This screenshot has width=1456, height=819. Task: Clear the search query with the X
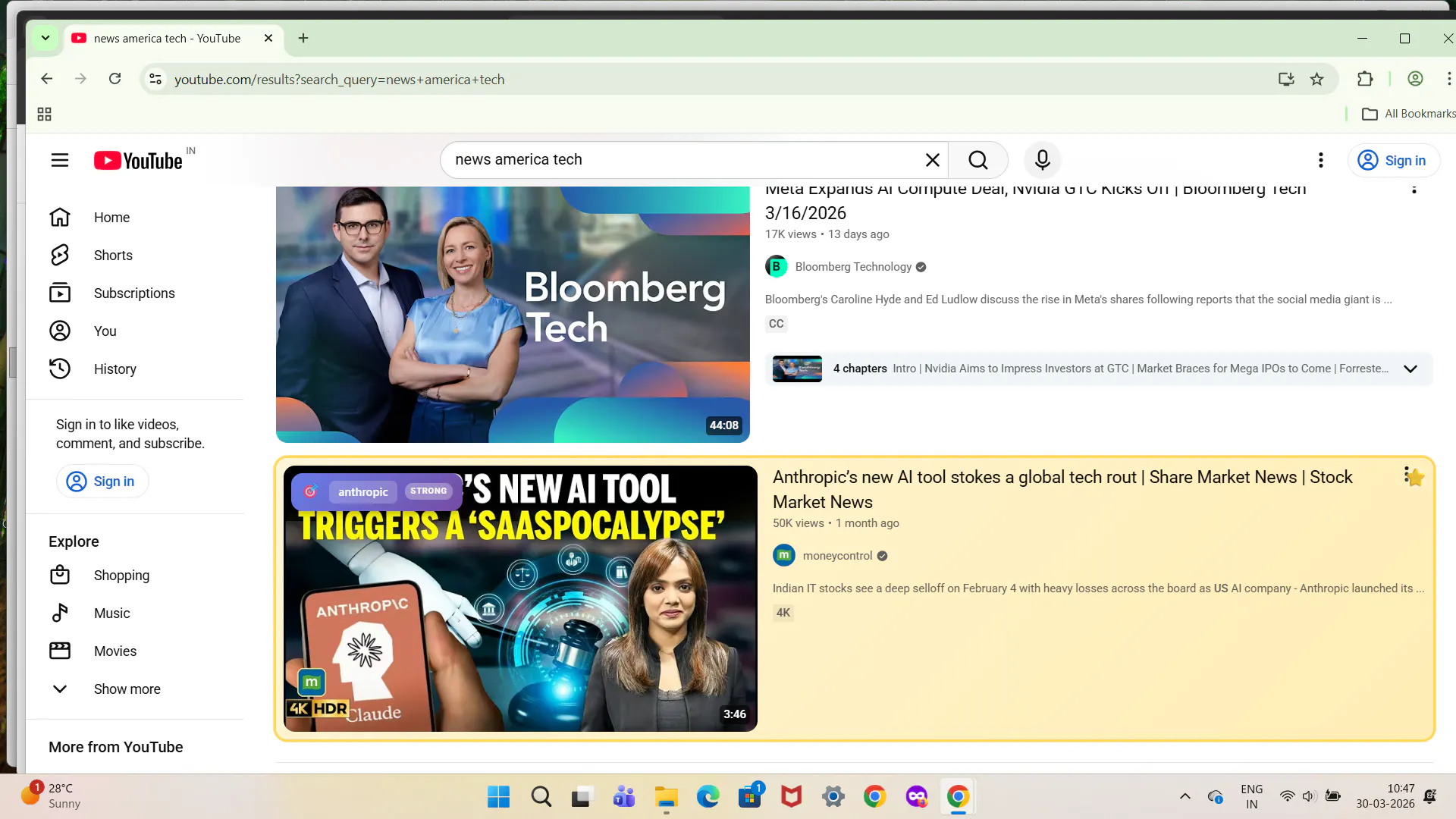(932, 160)
